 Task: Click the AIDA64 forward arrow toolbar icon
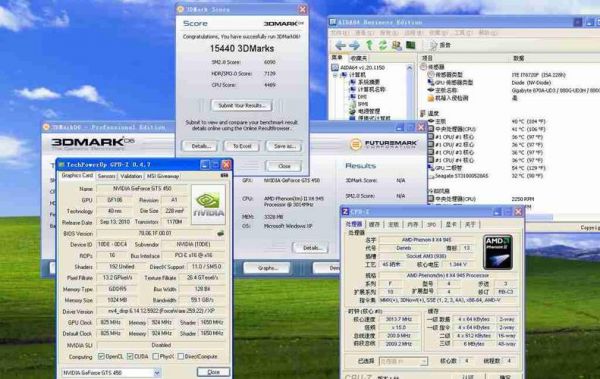tap(354, 46)
